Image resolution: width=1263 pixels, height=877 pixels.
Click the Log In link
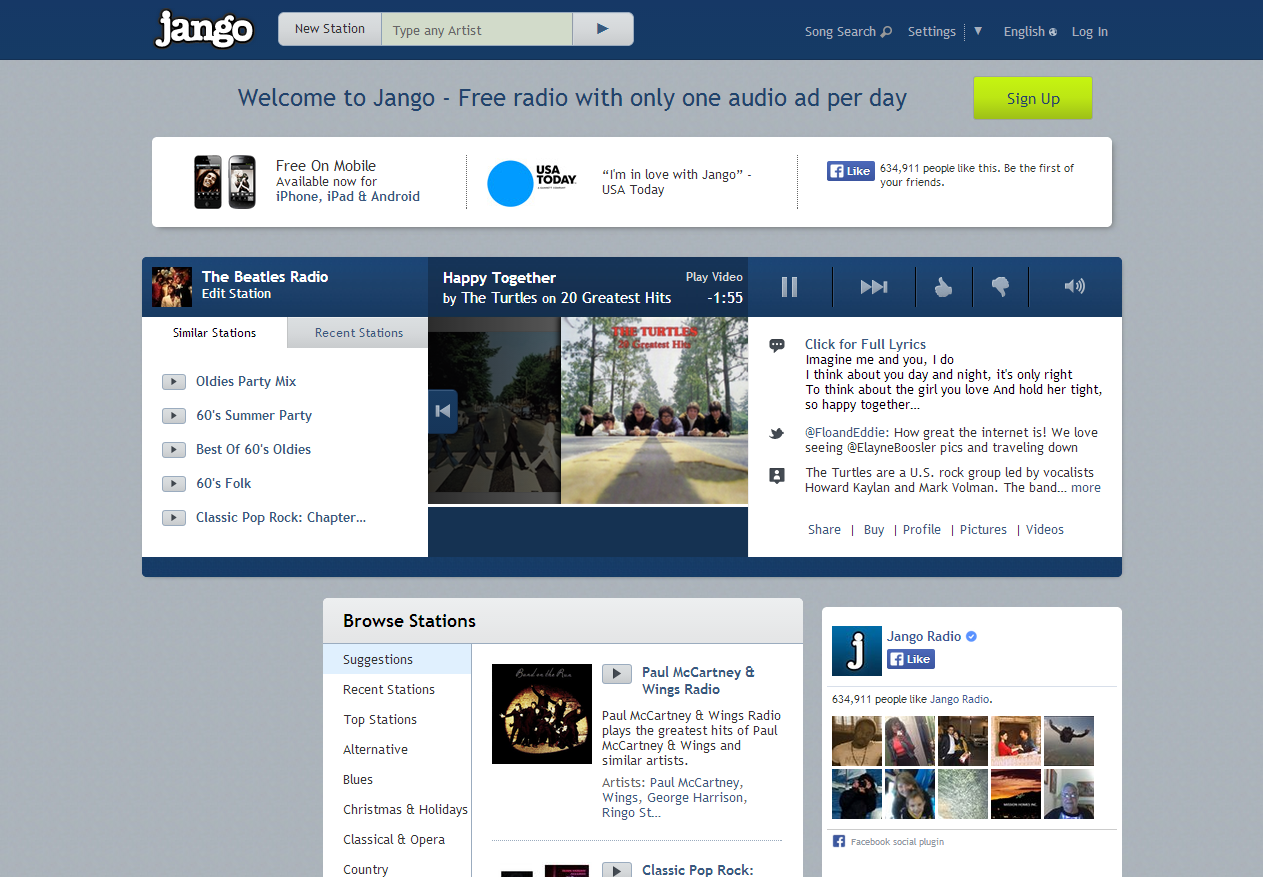1089,31
